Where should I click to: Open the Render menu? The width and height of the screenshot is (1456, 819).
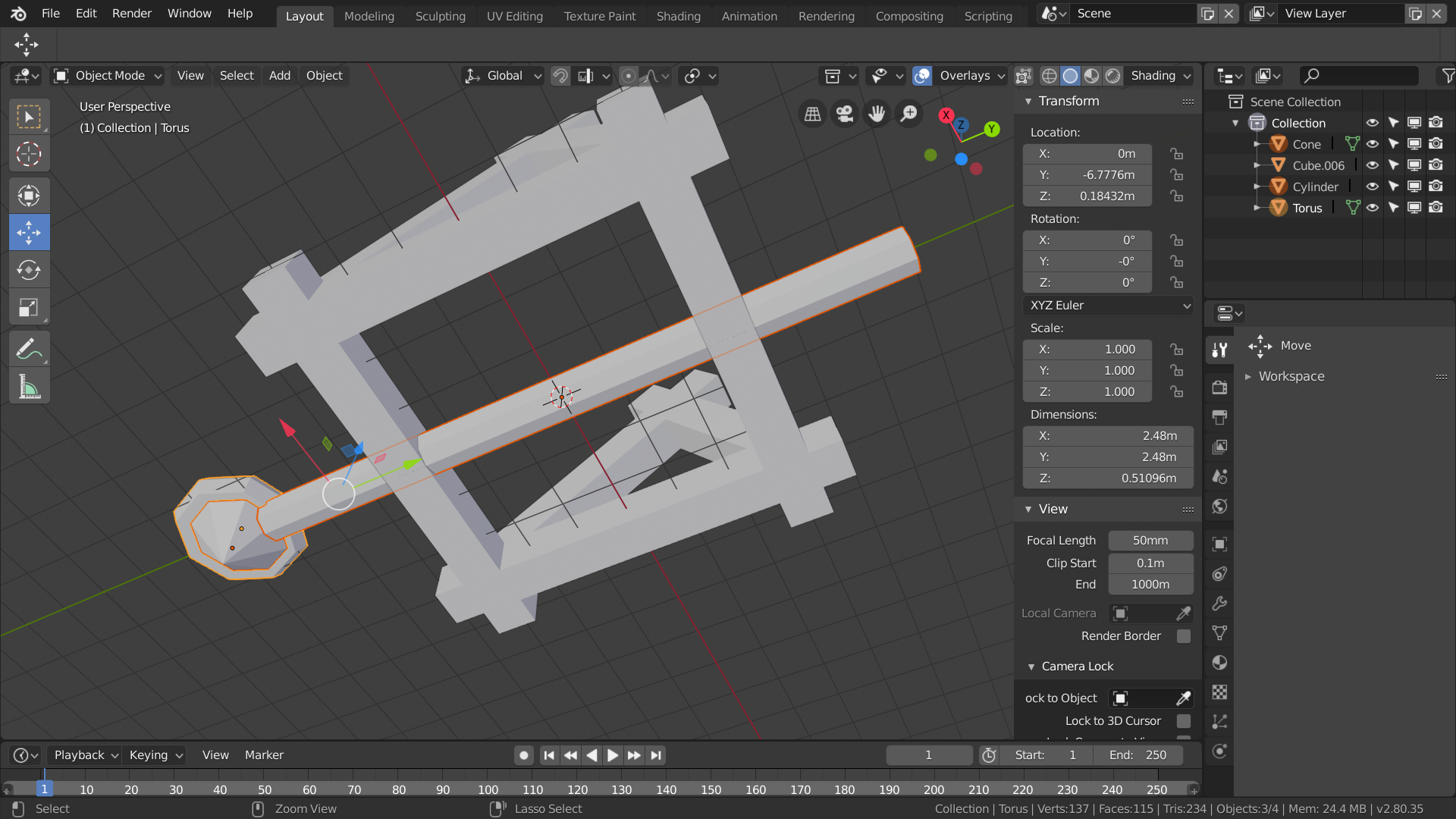click(x=132, y=14)
